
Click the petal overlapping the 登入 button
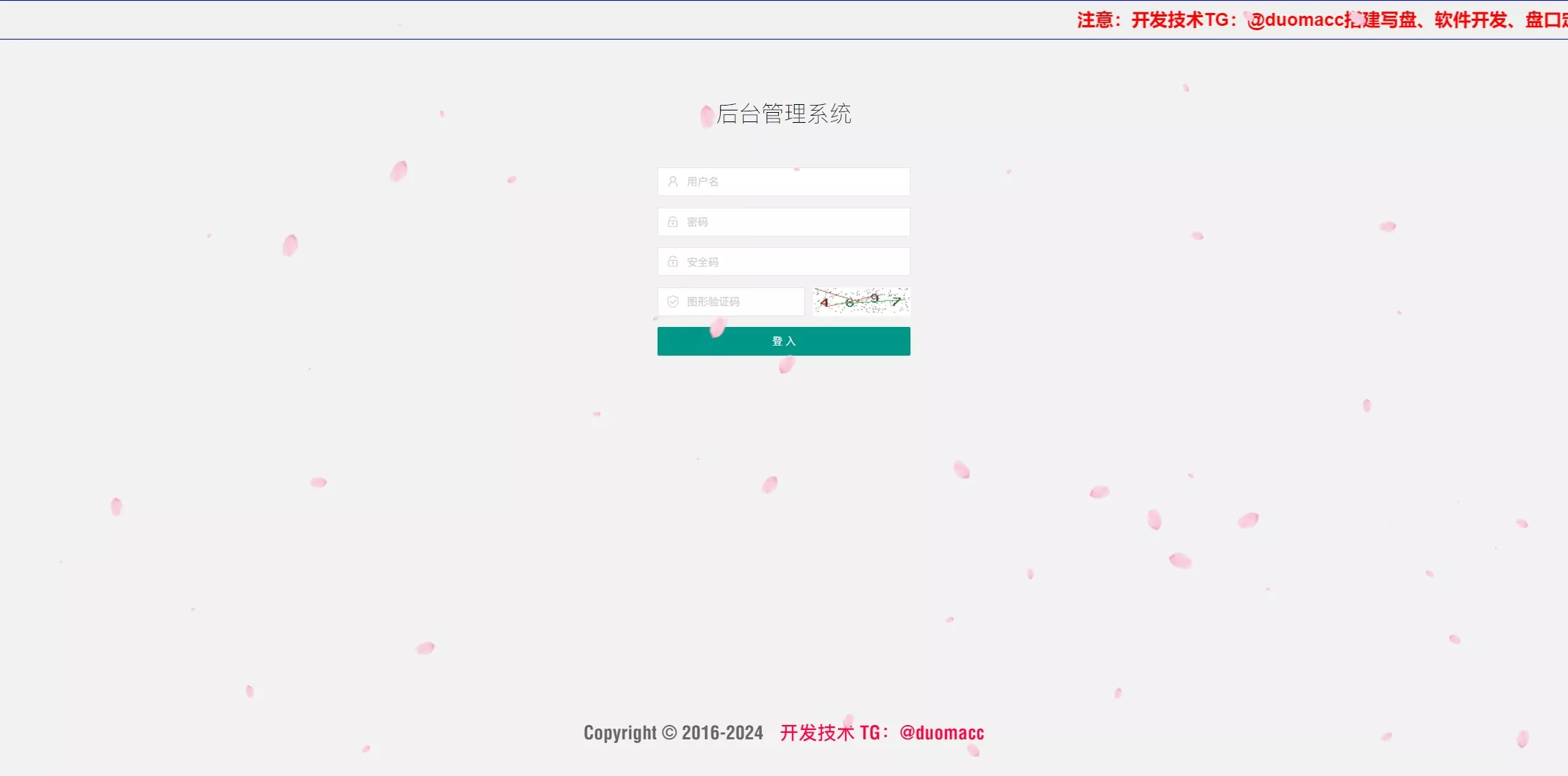(717, 328)
